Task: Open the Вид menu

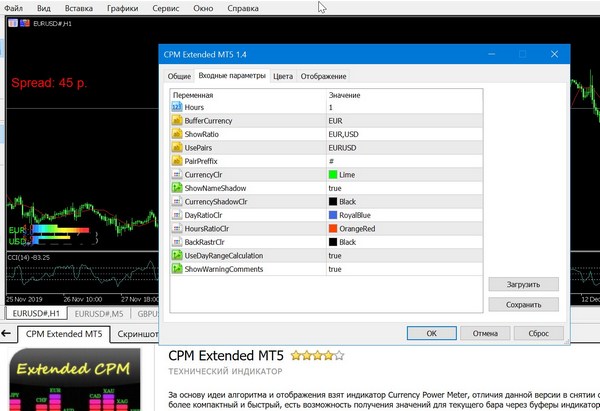Action: point(44,8)
